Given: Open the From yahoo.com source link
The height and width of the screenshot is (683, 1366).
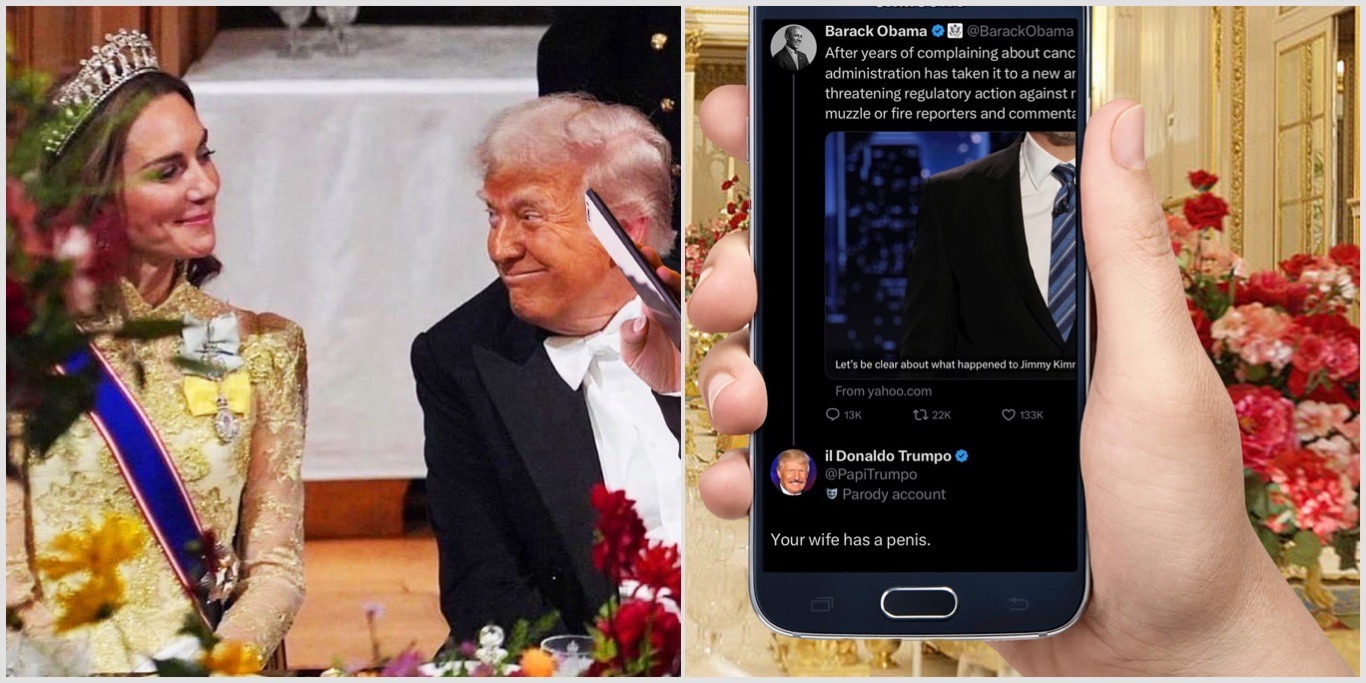Looking at the screenshot, I should point(883,391).
